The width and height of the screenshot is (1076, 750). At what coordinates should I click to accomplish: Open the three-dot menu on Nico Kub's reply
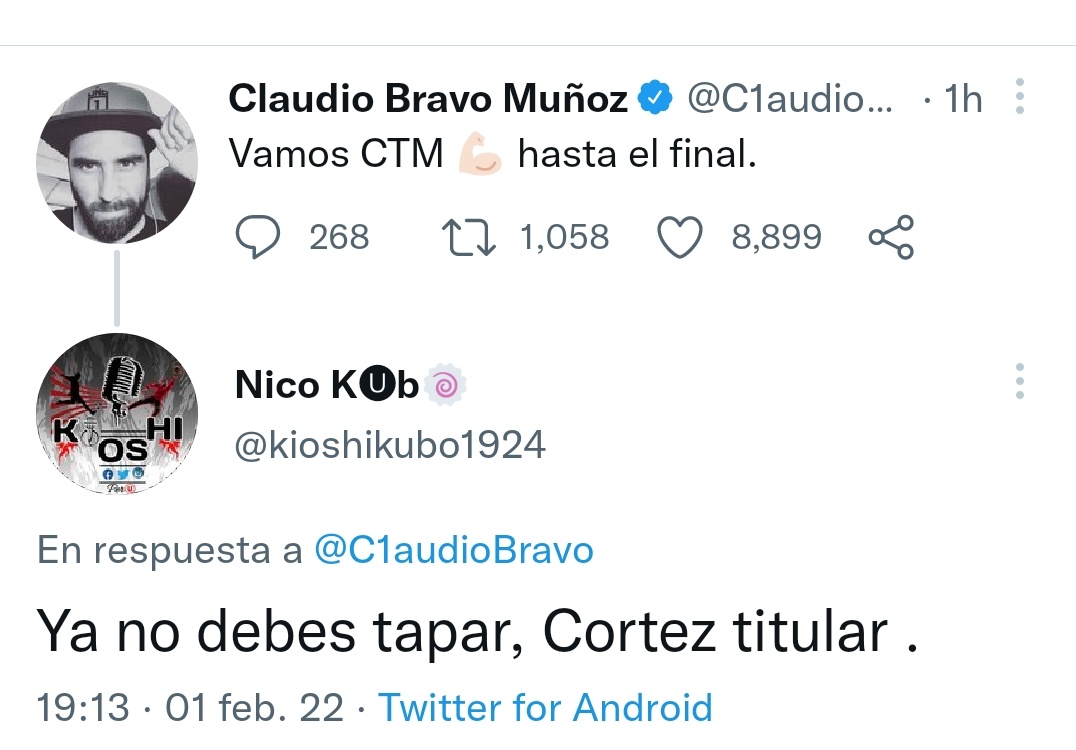click(1019, 381)
